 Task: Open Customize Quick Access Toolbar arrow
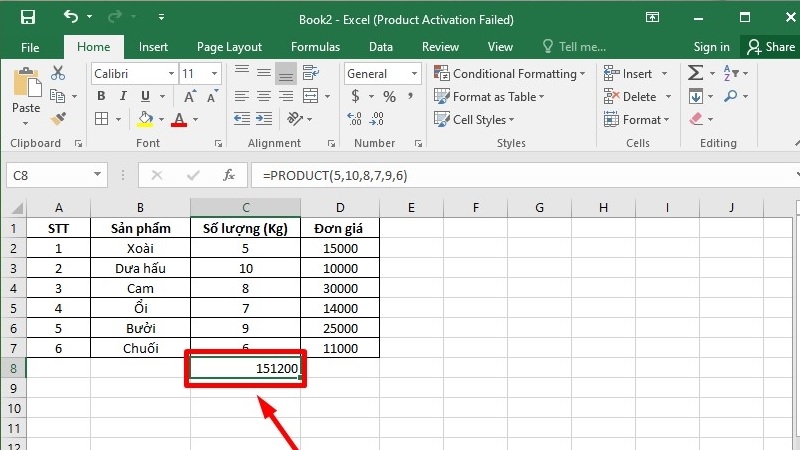coord(161,17)
